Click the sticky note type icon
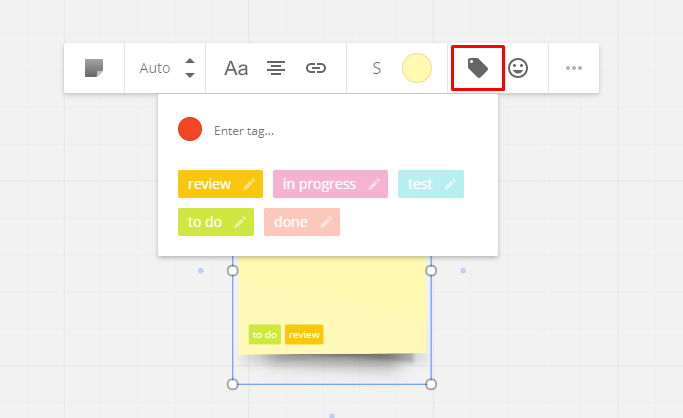The height and width of the screenshot is (418, 683). click(94, 68)
